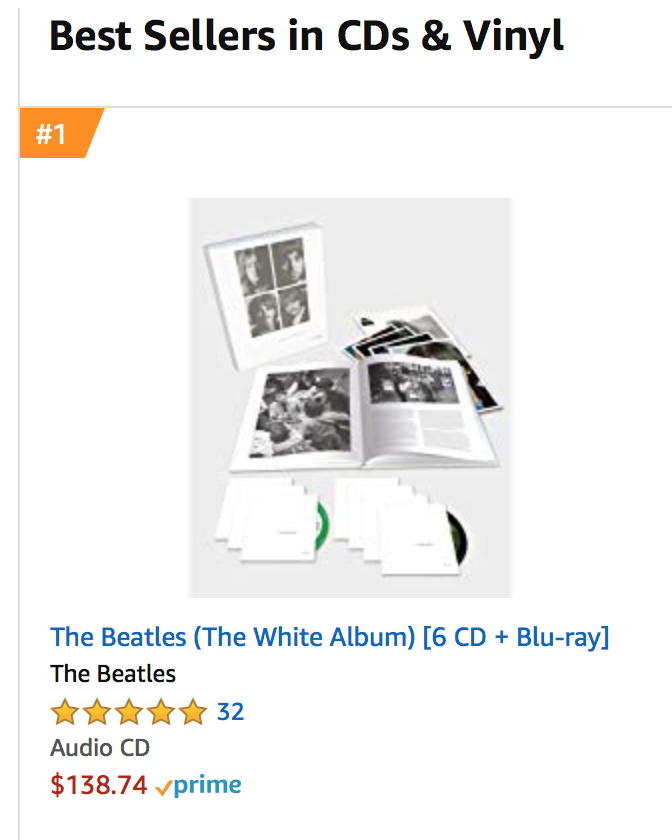Click the second gold star in the rating

coord(97,713)
